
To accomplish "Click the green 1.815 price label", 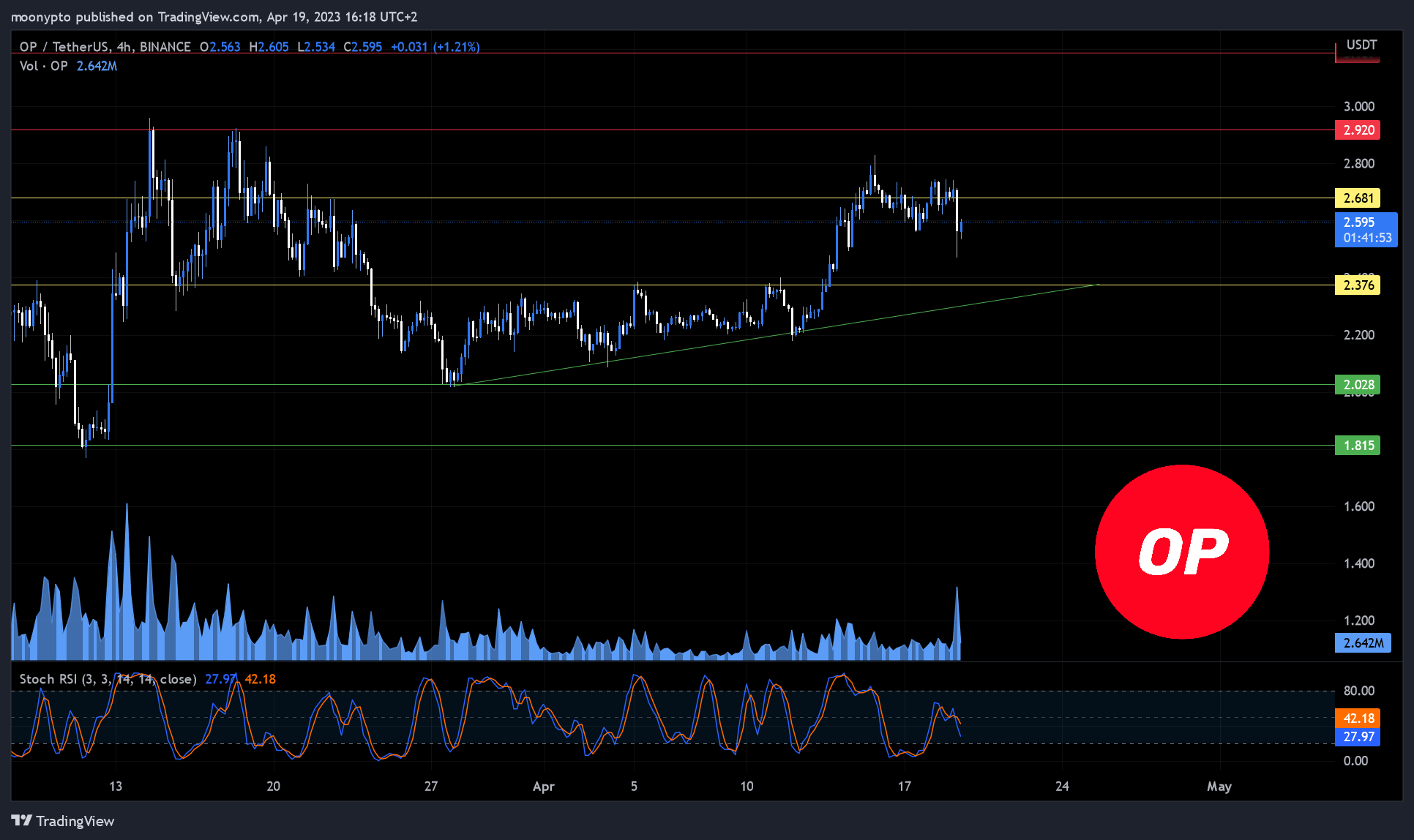I will [1358, 446].
